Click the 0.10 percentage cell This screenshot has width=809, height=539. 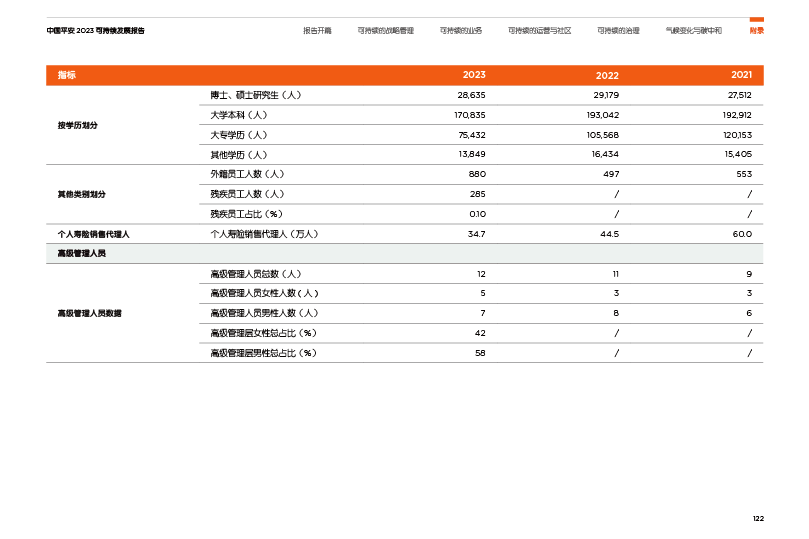(x=477, y=214)
